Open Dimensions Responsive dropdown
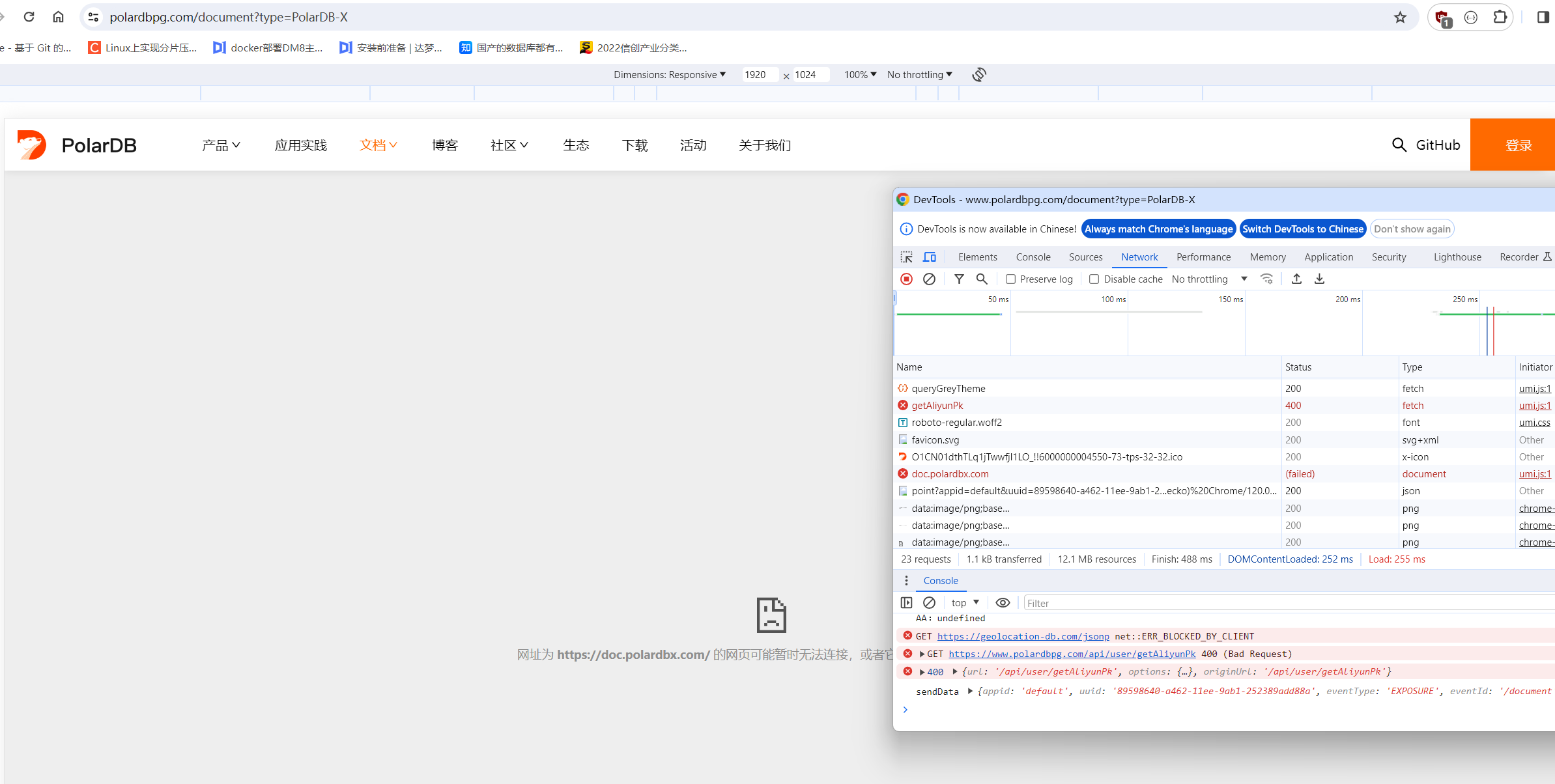 tap(669, 74)
